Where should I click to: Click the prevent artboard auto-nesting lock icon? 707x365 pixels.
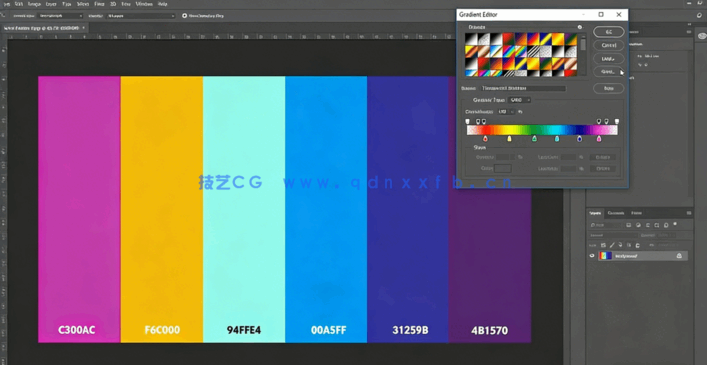[x=629, y=245]
